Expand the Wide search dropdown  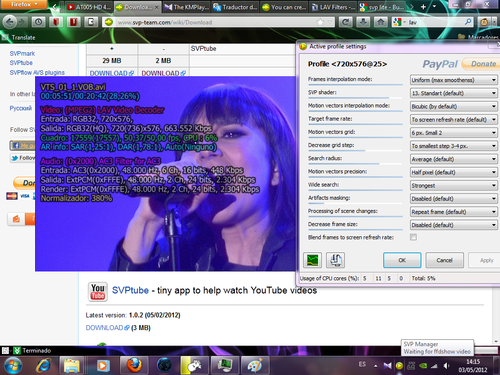point(454,186)
